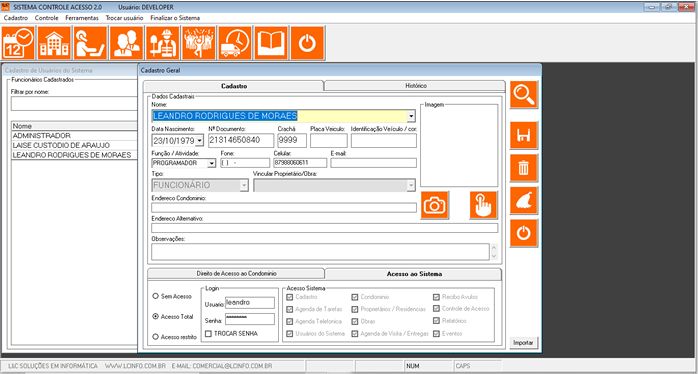
Task: Click the Filtrar por nome field
Action: coord(74,104)
